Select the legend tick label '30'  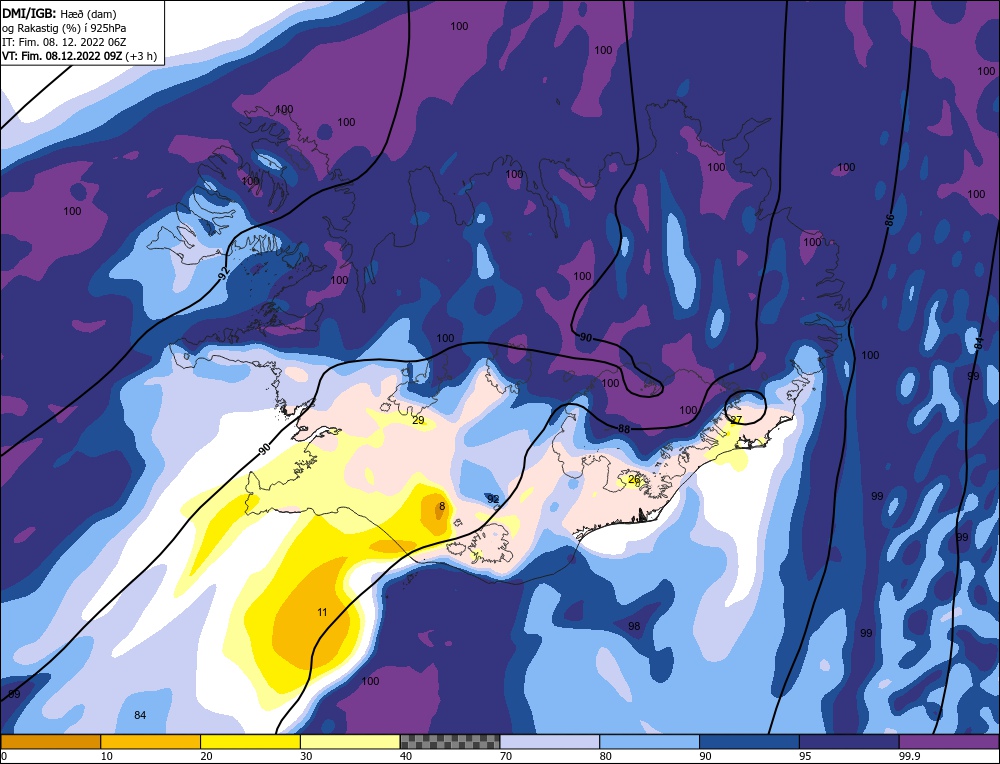tap(306, 756)
